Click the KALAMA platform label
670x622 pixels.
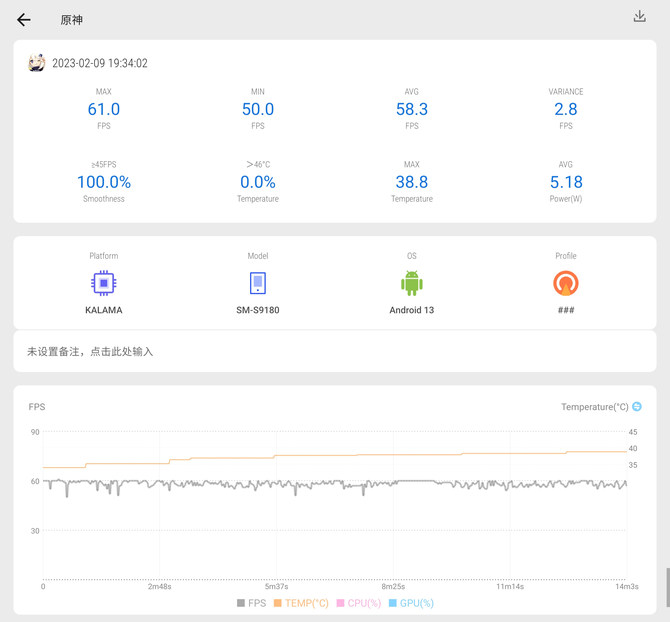coord(103,310)
